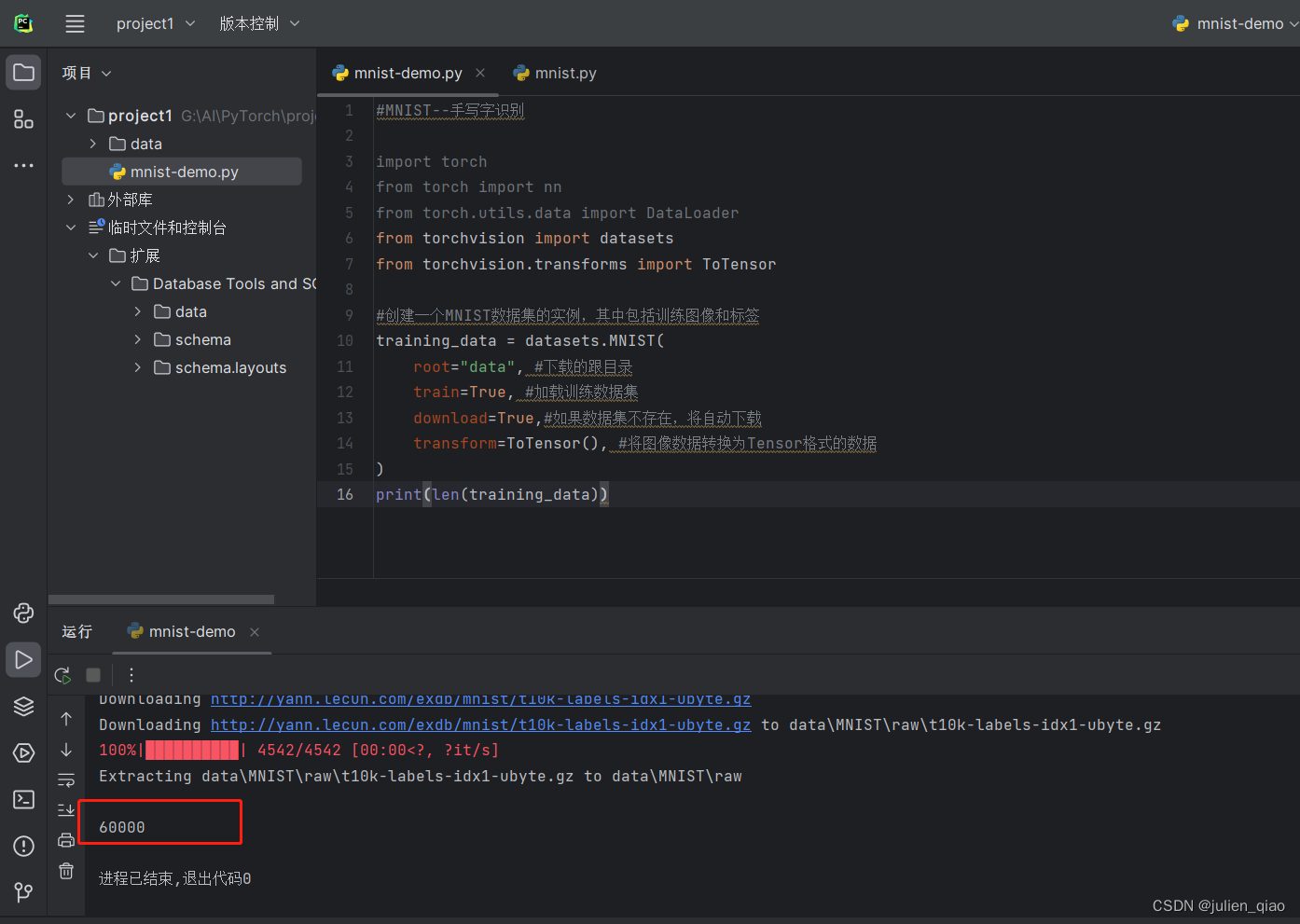
Task: Click the red download progress bar
Action: [x=192, y=750]
